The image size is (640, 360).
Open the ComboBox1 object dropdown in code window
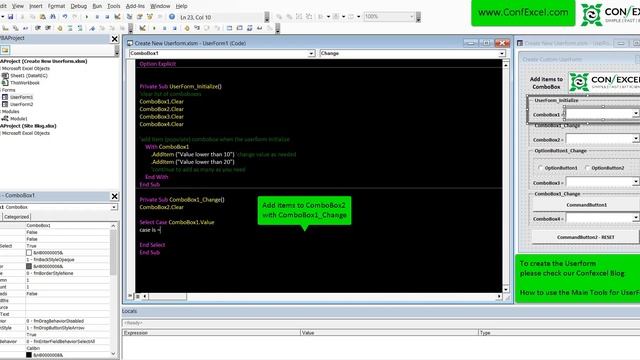[311, 53]
